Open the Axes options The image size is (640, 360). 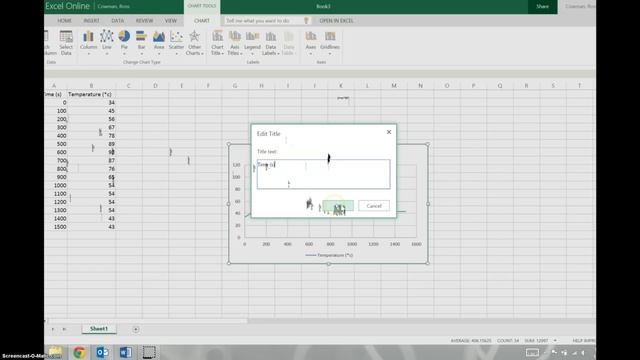311,42
